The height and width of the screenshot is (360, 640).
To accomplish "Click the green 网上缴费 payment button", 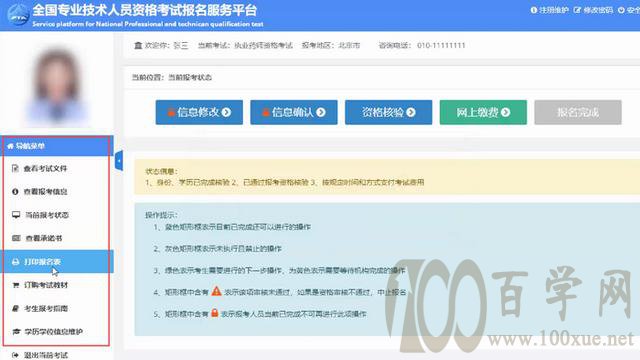I will pyautogui.click(x=483, y=112).
